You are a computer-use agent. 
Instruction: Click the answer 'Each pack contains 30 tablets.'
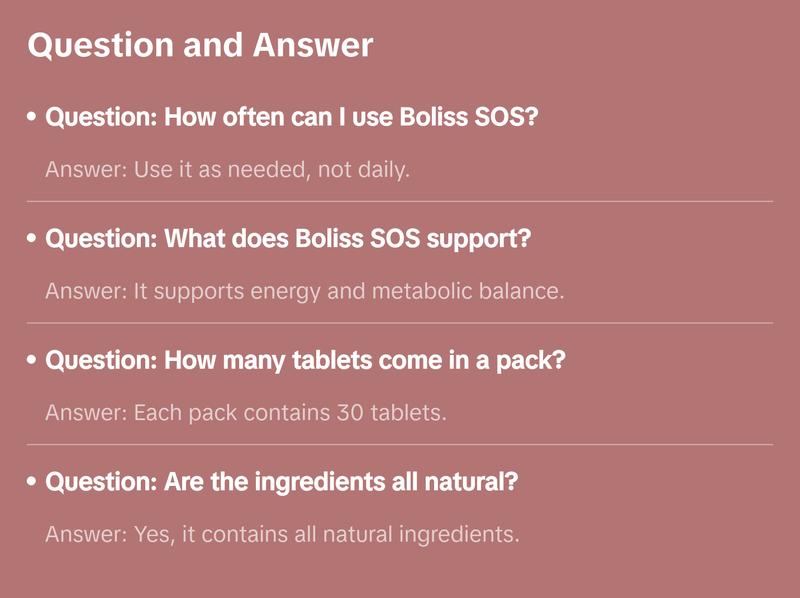pos(245,412)
